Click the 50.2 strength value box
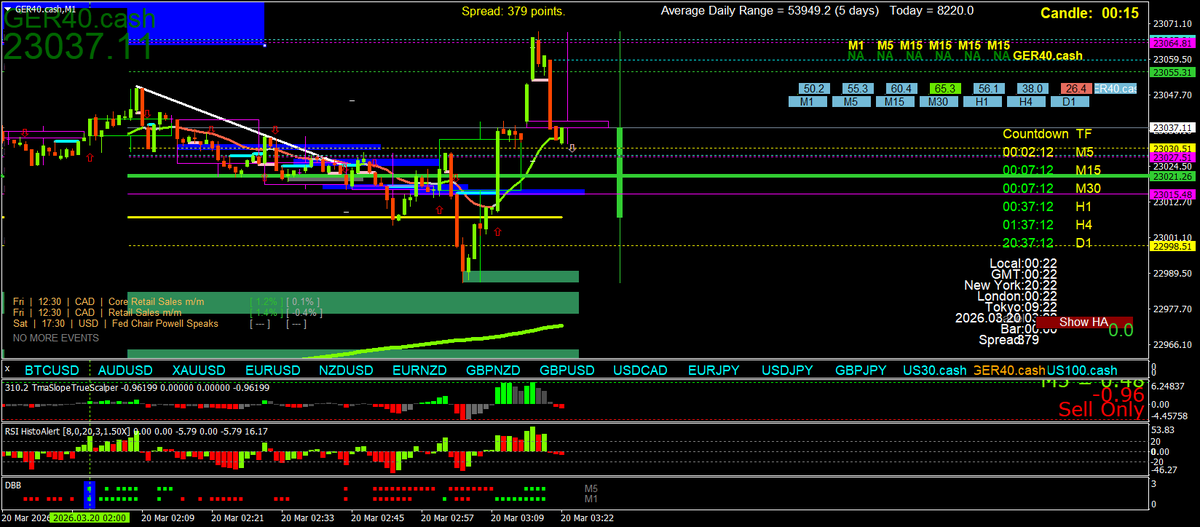Image resolution: width=1200 pixels, height=527 pixels. 815,89
